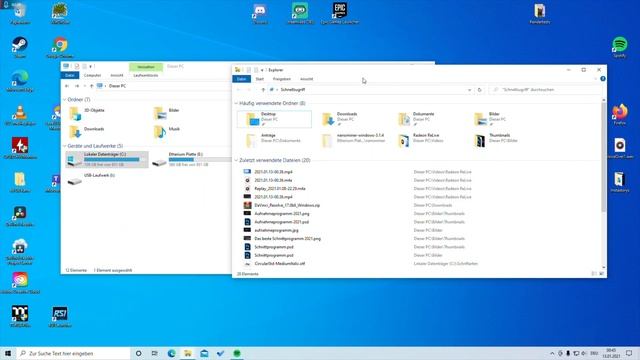Open RSI Launcher desktop shortcut

tap(60, 317)
